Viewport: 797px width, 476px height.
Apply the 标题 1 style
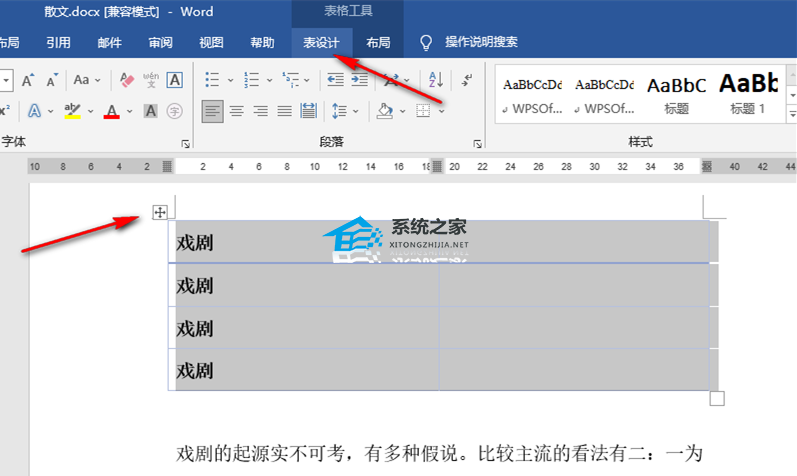(748, 95)
